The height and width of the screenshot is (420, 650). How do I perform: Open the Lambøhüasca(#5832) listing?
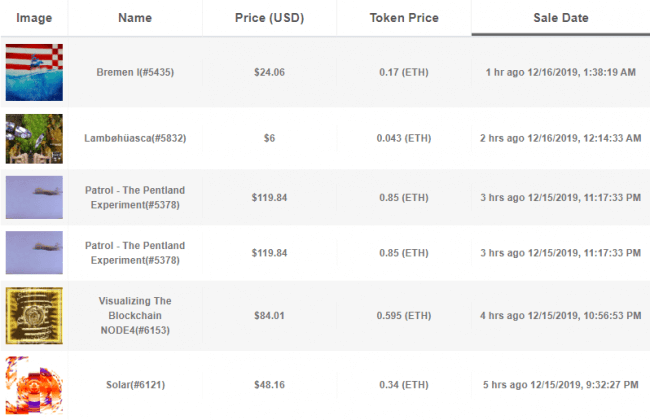pos(135,138)
